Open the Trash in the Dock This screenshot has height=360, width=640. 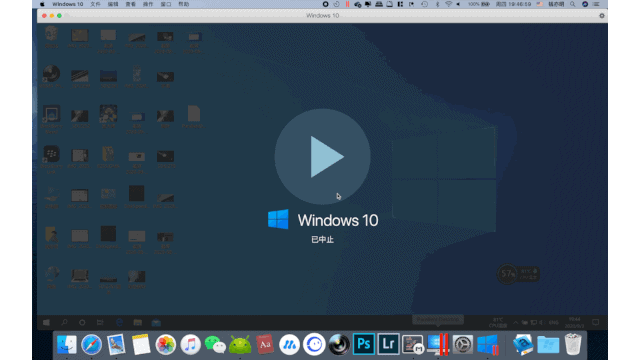click(x=573, y=344)
